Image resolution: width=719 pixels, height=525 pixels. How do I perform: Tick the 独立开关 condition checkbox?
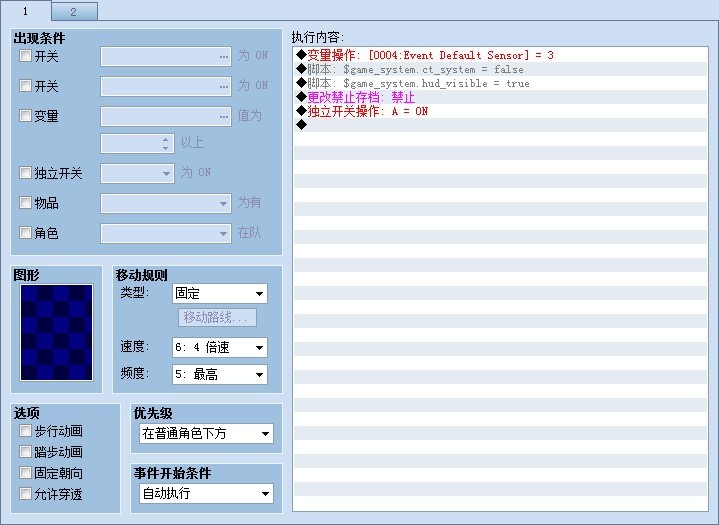(25, 173)
